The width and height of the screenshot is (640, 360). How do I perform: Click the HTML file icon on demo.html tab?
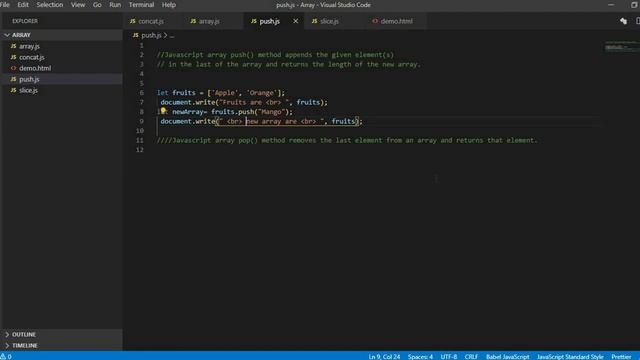pos(375,21)
